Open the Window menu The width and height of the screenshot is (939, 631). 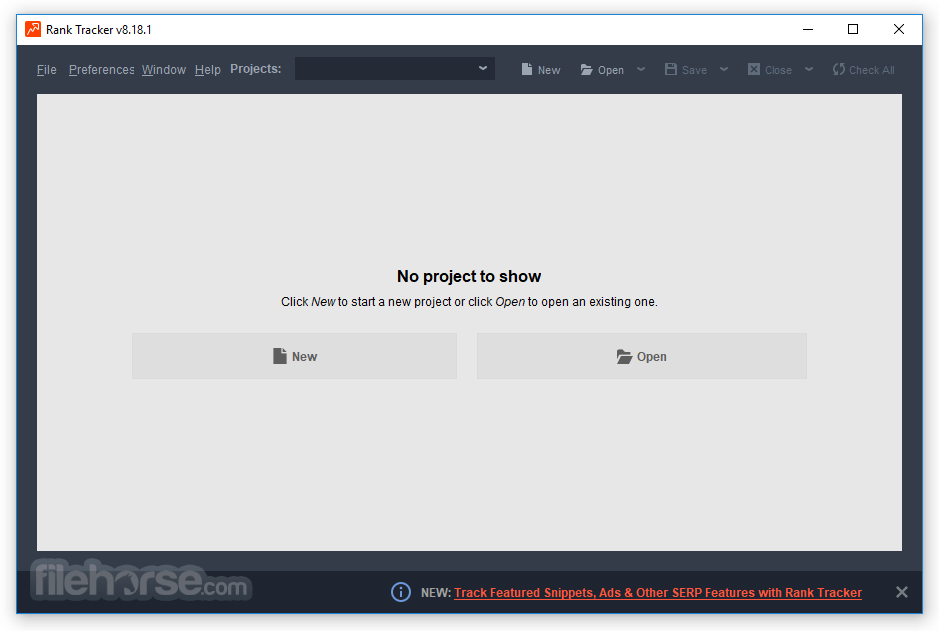point(163,69)
